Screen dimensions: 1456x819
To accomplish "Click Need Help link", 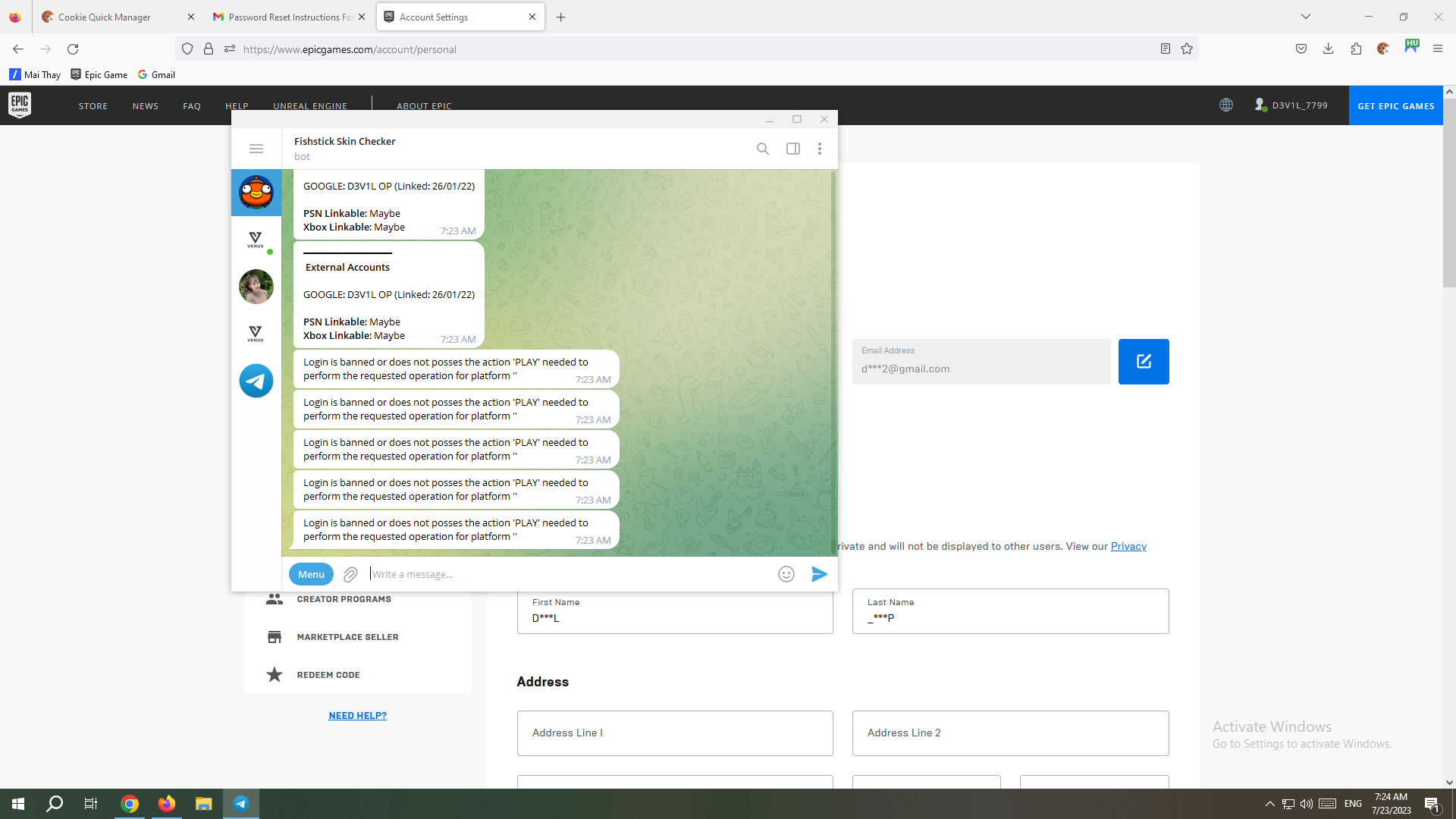I will [x=357, y=715].
